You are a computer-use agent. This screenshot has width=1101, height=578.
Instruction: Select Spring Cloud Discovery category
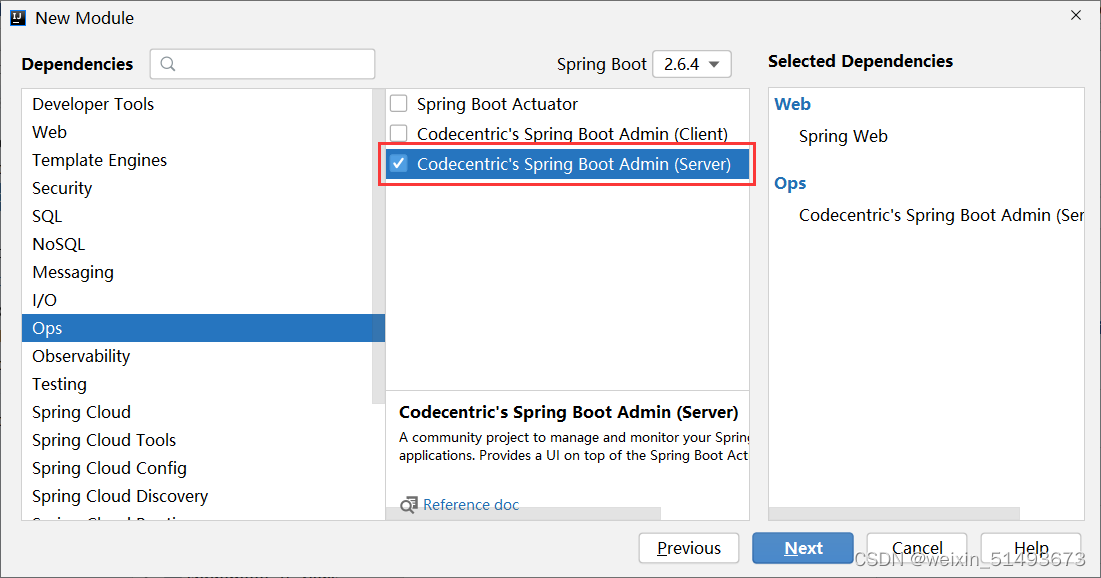[119, 496]
